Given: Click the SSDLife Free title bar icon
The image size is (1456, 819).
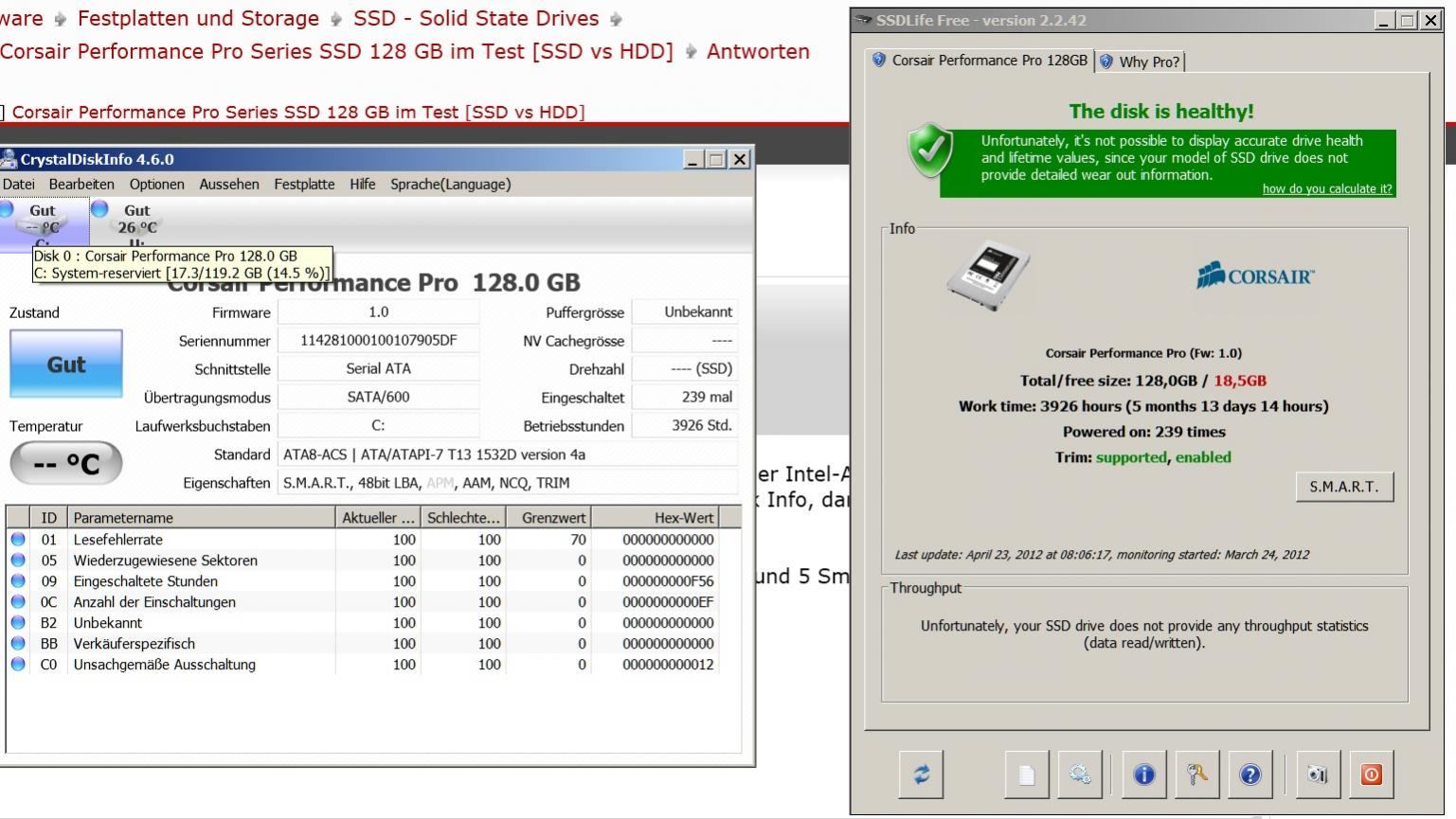Looking at the screenshot, I should coord(863,21).
